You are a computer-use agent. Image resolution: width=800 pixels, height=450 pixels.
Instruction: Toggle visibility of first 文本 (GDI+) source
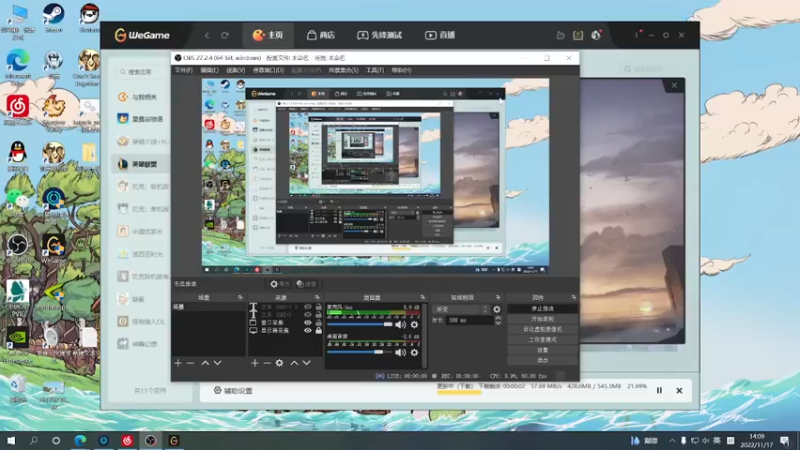pyautogui.click(x=308, y=307)
